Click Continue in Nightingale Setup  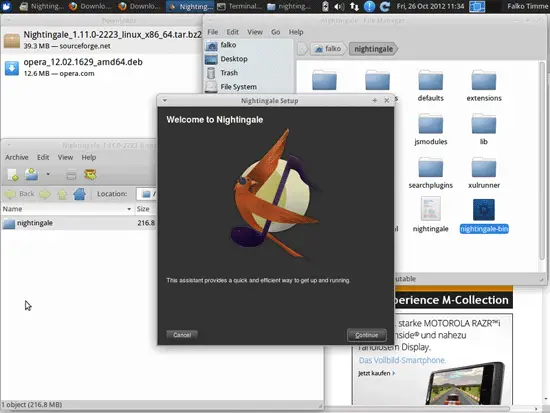(x=367, y=335)
